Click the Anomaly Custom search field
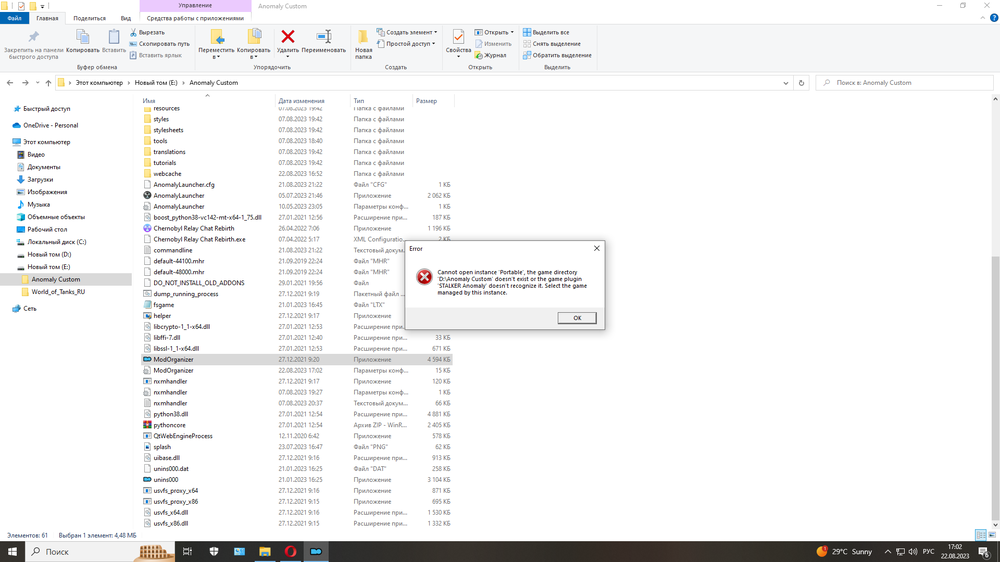 coord(905,83)
